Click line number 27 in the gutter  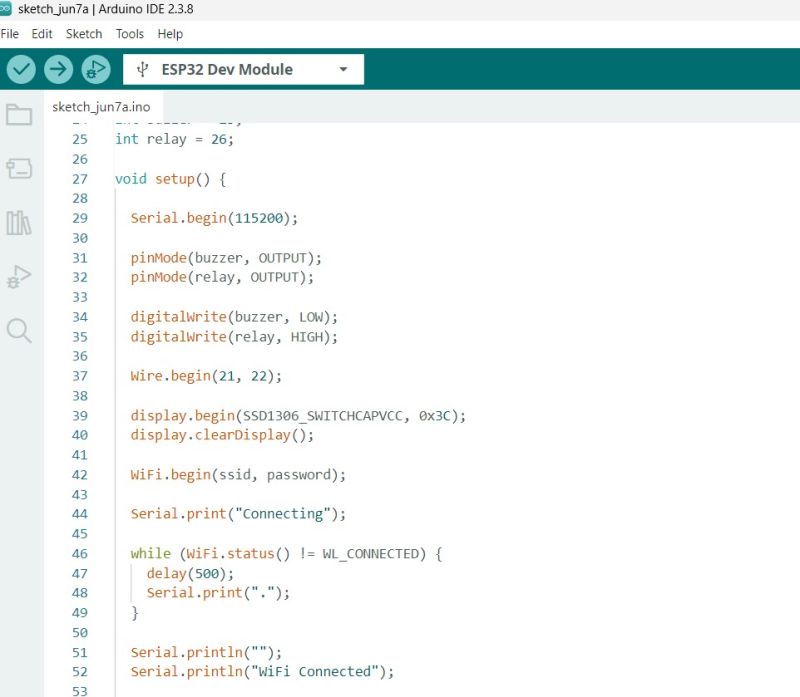click(80, 179)
